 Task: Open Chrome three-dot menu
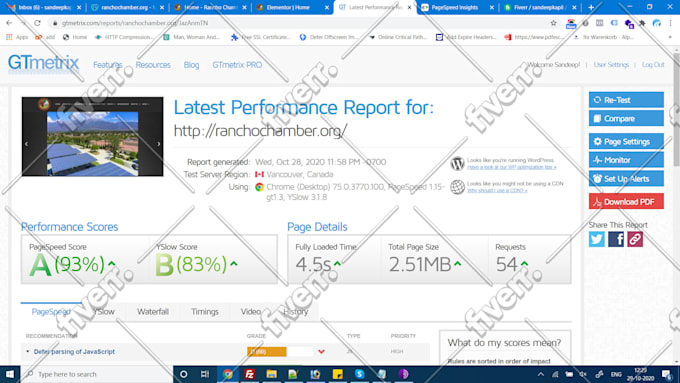(x=670, y=23)
